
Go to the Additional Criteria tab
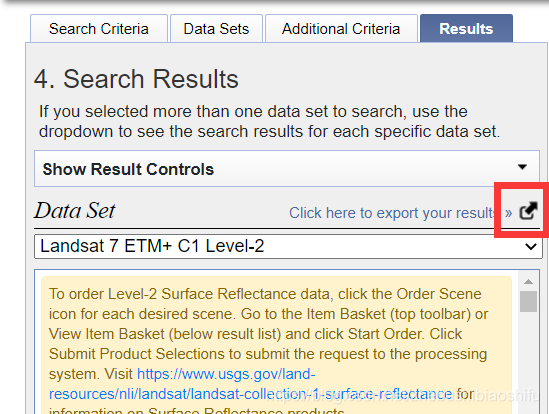click(x=341, y=29)
